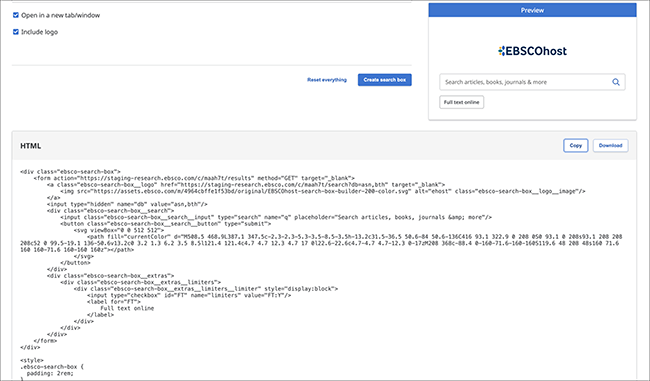The width and height of the screenshot is (650, 381).
Task: Download the generated HTML code
Action: 610,146
